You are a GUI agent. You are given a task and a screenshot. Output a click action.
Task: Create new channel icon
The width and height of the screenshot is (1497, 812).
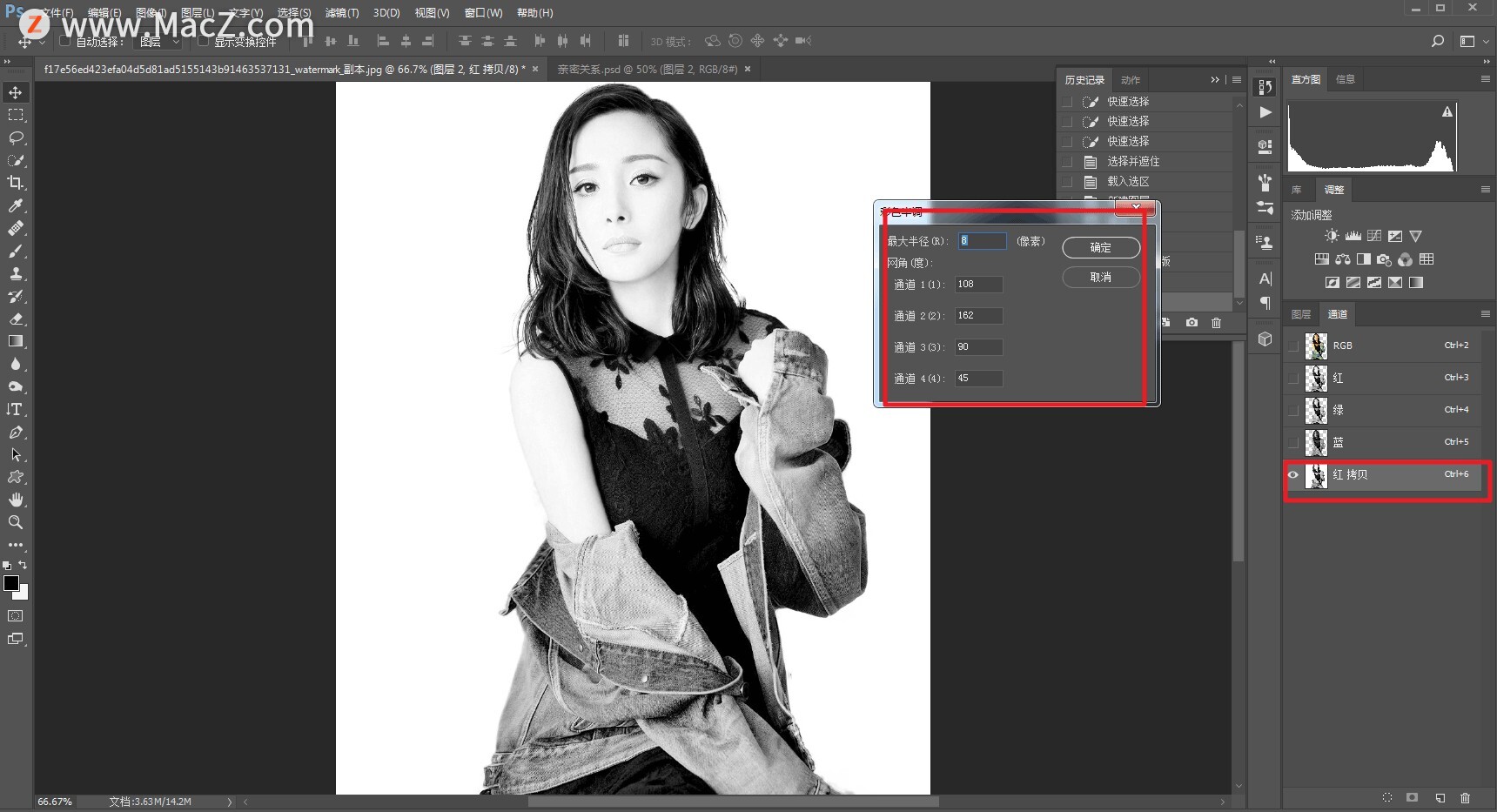tap(1440, 797)
